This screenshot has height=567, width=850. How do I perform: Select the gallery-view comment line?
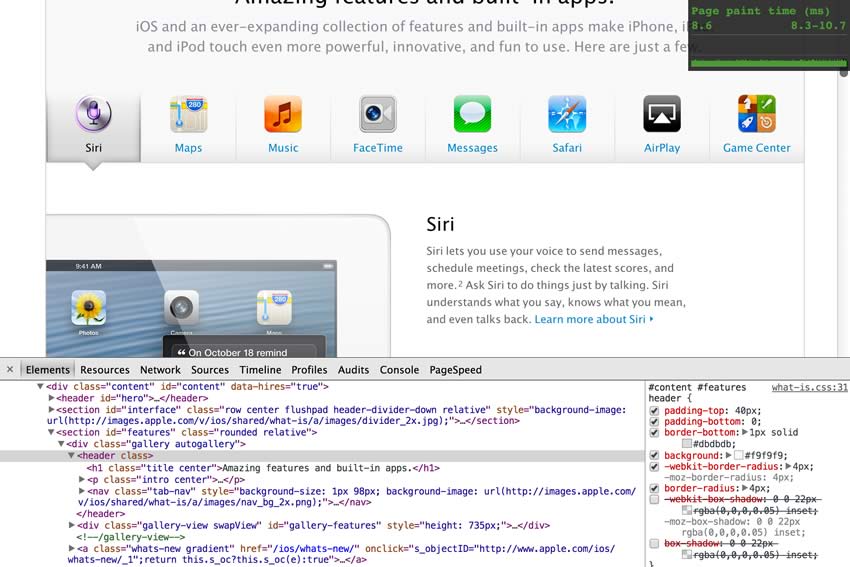tap(131, 537)
